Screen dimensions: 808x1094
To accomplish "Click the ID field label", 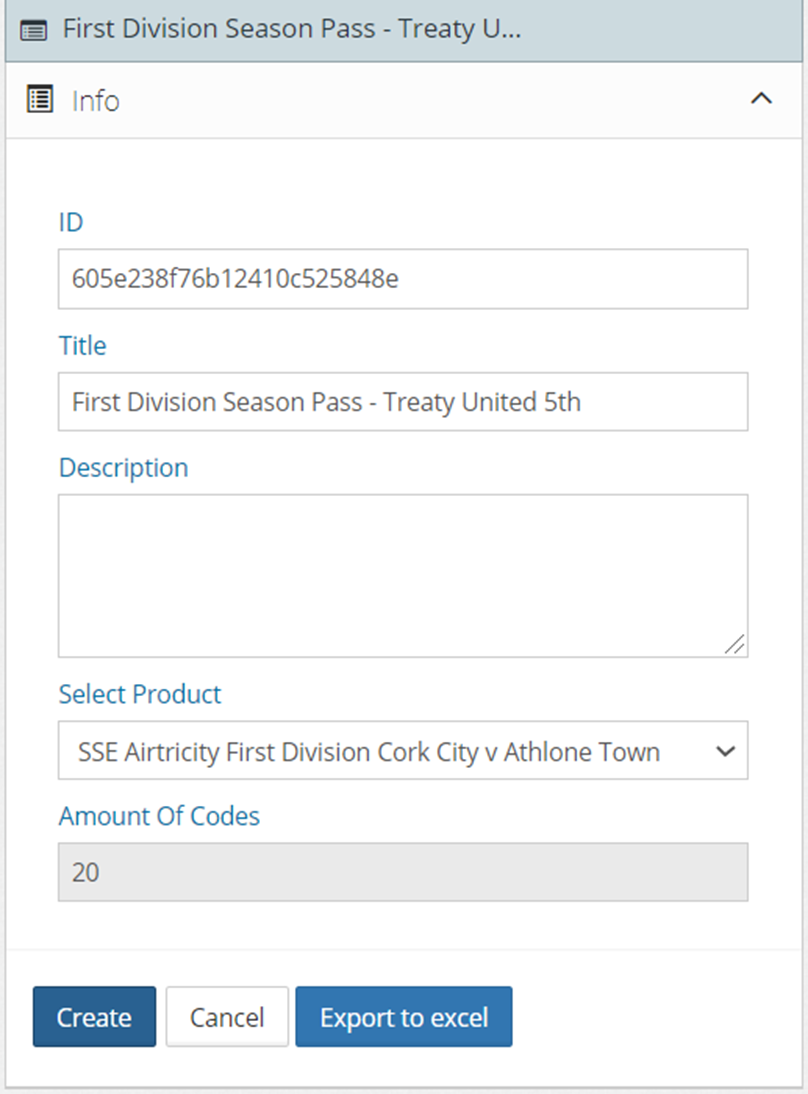I will click(x=71, y=222).
